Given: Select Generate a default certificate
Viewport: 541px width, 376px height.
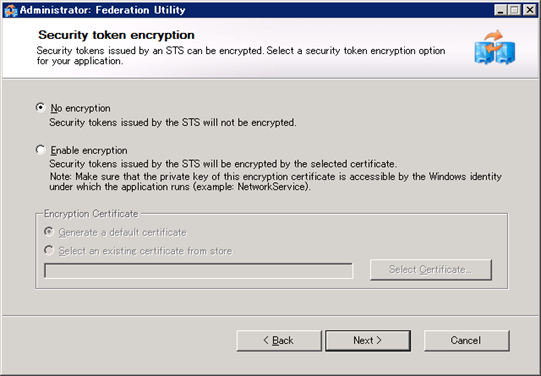Looking at the screenshot, I should click(49, 232).
